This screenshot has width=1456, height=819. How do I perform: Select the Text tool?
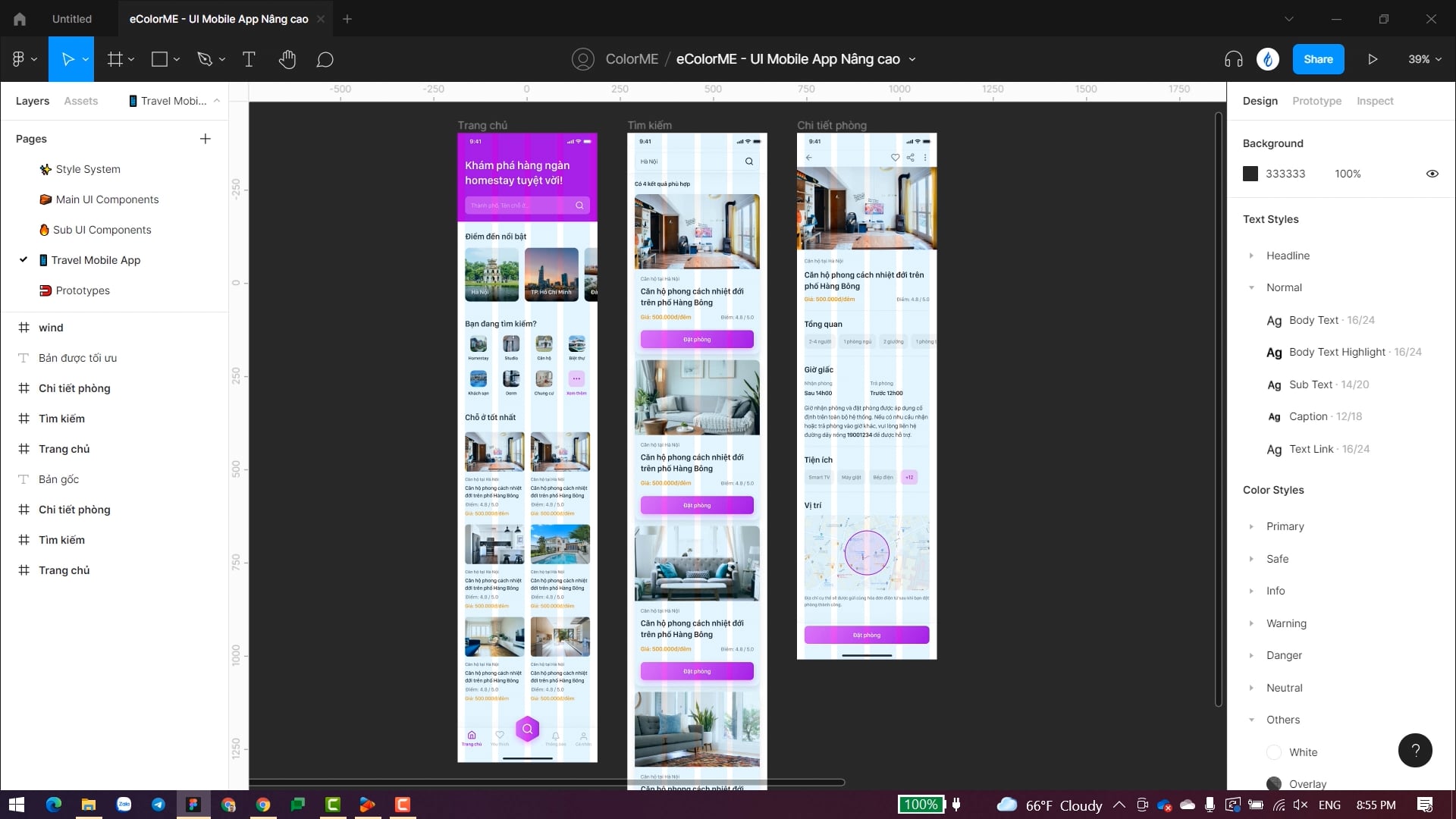[x=249, y=59]
